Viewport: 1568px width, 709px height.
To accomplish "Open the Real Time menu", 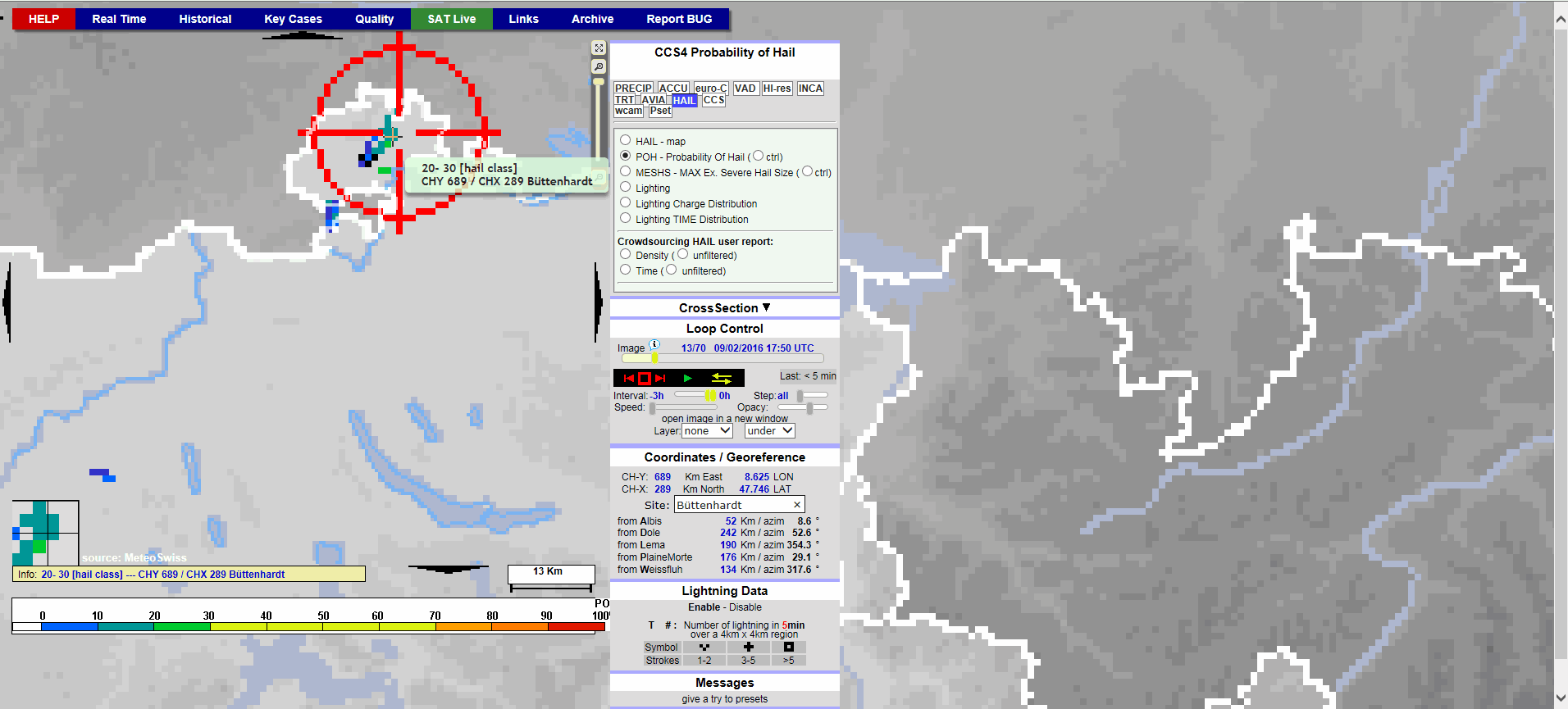I will pyautogui.click(x=119, y=19).
